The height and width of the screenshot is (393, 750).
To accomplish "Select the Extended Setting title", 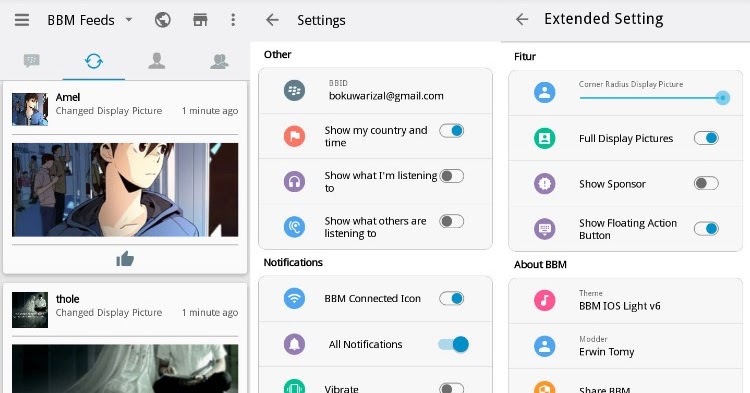I will click(604, 19).
